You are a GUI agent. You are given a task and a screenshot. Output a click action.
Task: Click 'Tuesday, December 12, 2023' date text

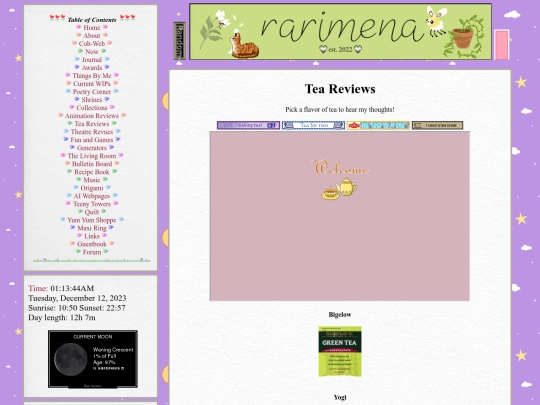[77, 298]
